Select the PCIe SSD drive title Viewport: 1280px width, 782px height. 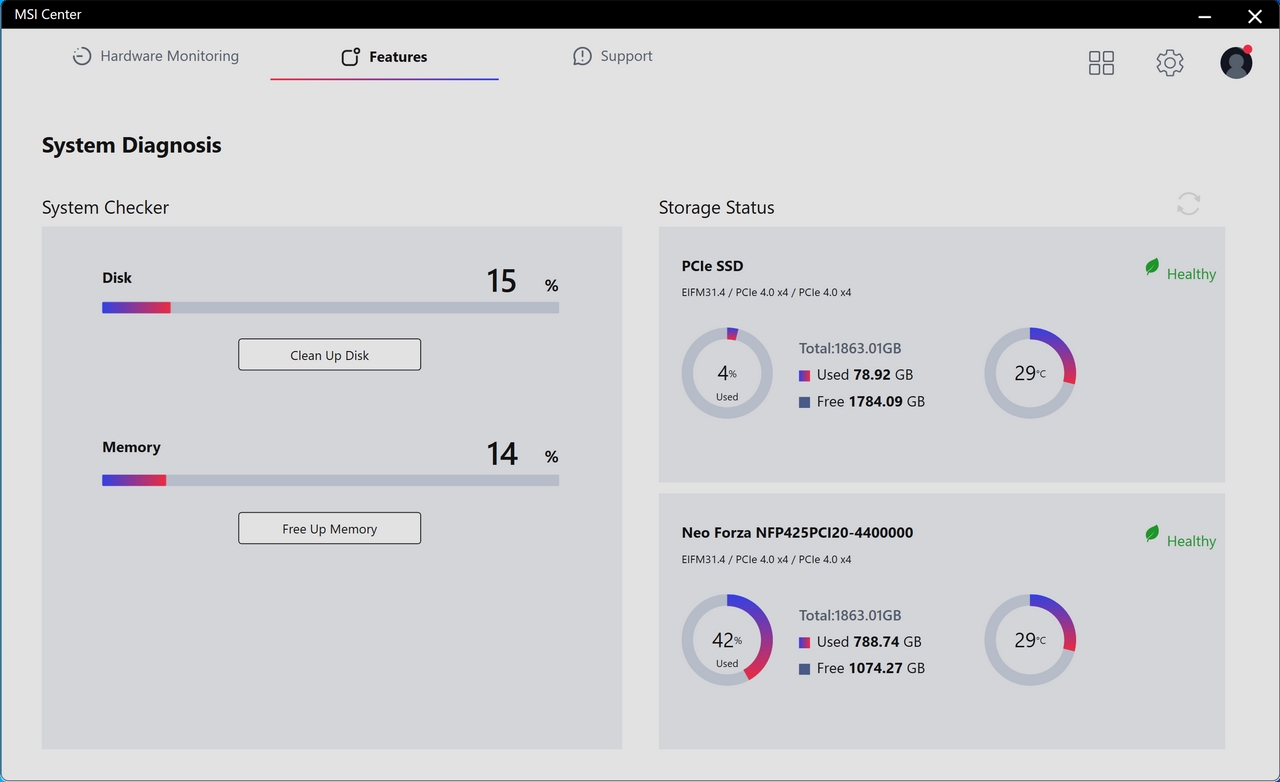pos(712,266)
